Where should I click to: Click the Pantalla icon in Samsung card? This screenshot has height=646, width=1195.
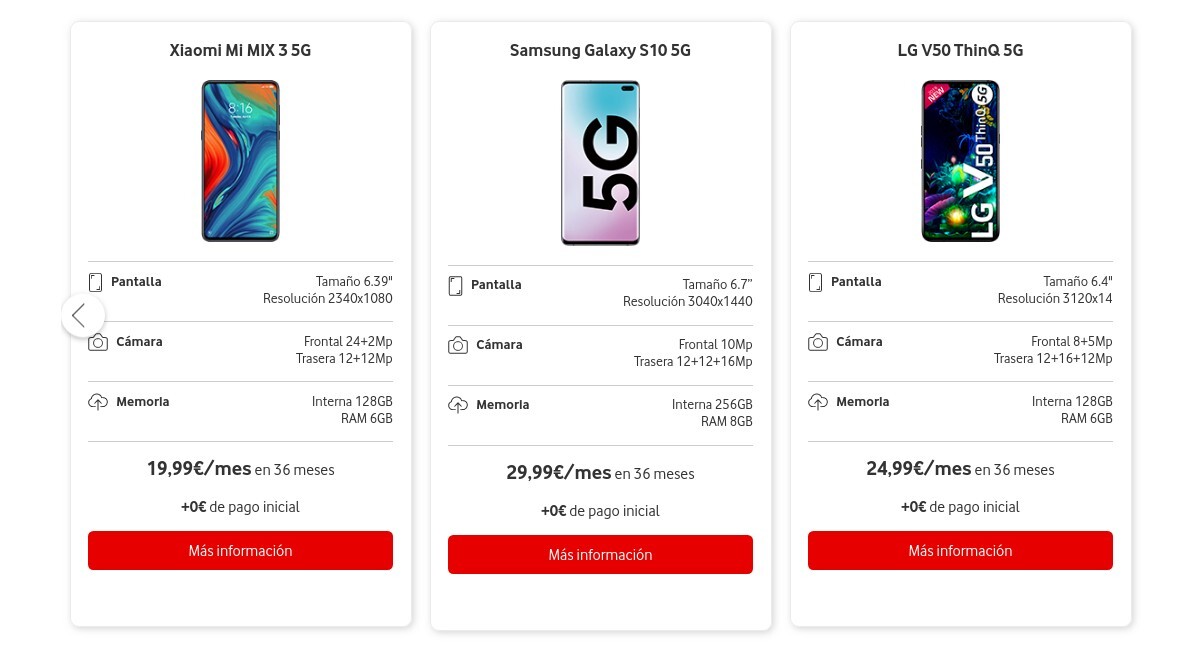tap(456, 286)
